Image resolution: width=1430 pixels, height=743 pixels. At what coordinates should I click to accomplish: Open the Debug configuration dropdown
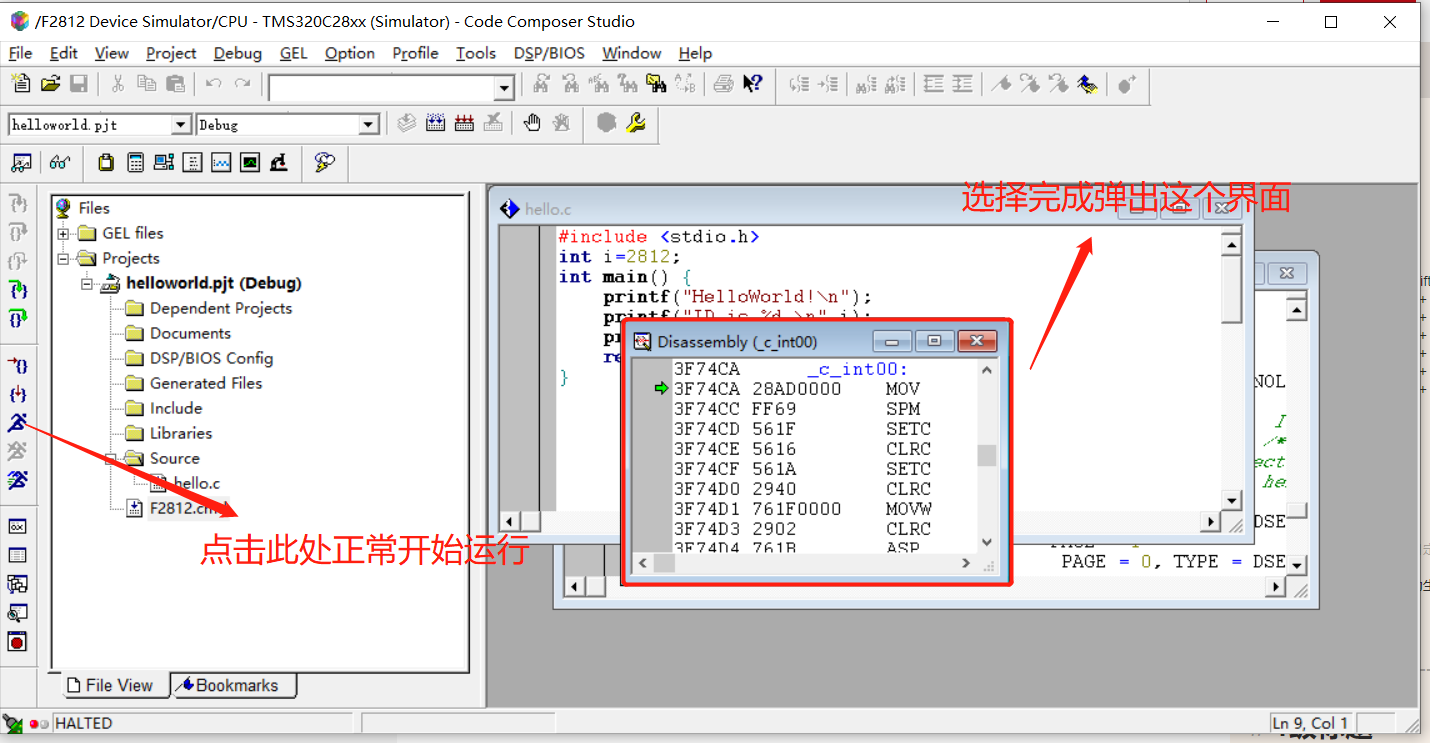click(x=369, y=124)
